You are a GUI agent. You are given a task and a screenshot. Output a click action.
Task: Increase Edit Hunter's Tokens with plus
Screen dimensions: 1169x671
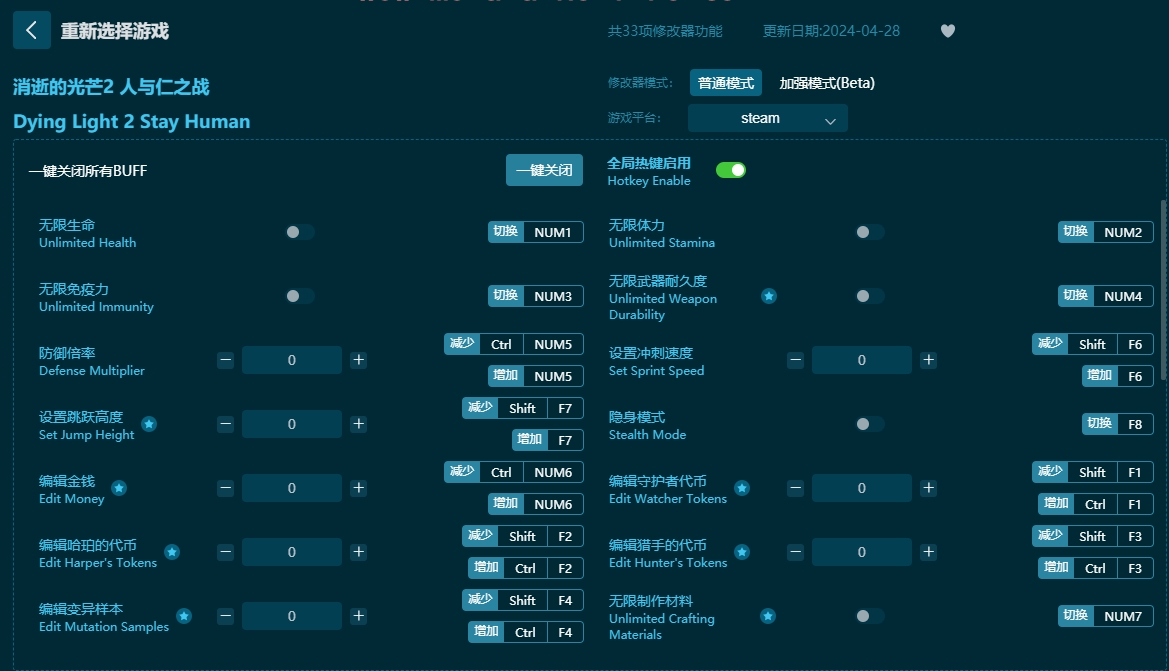click(928, 552)
